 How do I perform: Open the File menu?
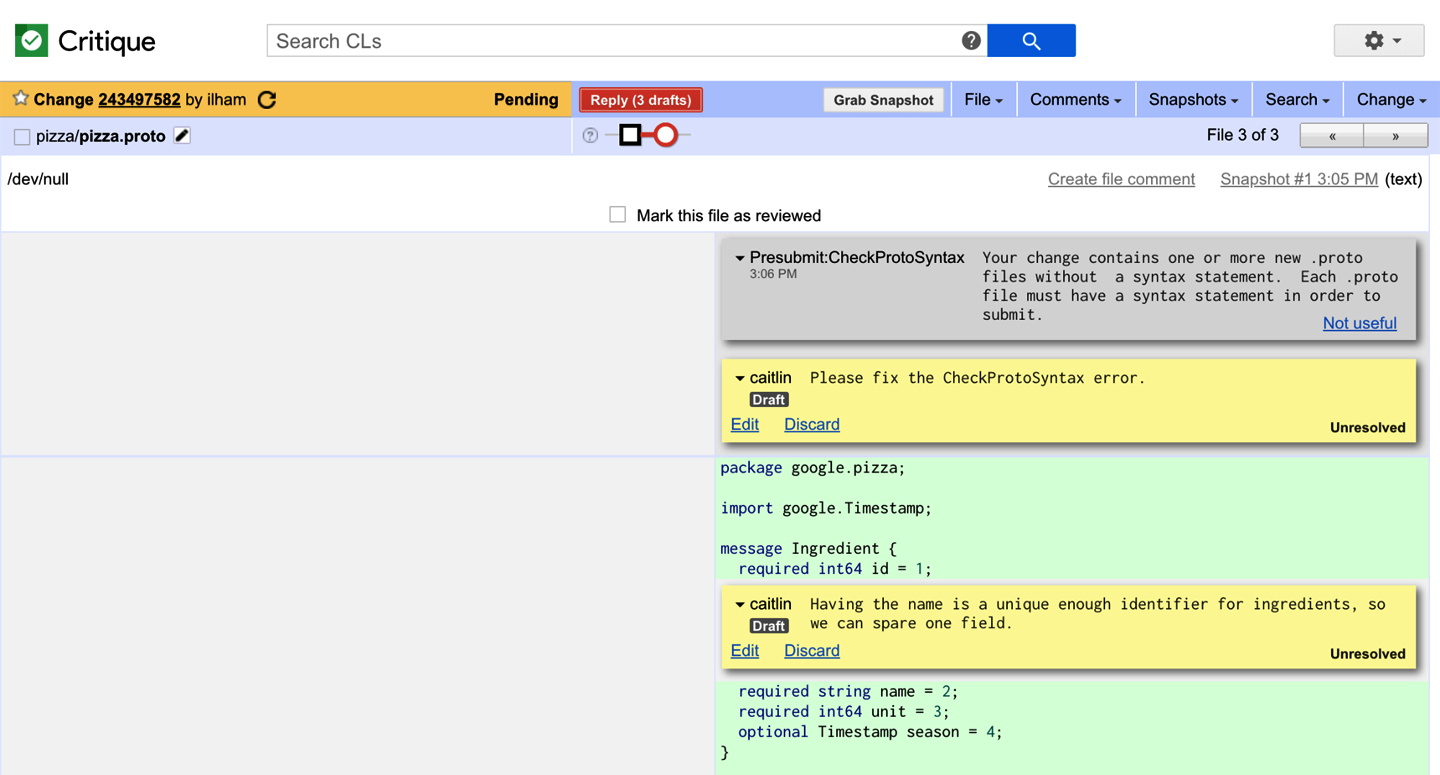983,100
